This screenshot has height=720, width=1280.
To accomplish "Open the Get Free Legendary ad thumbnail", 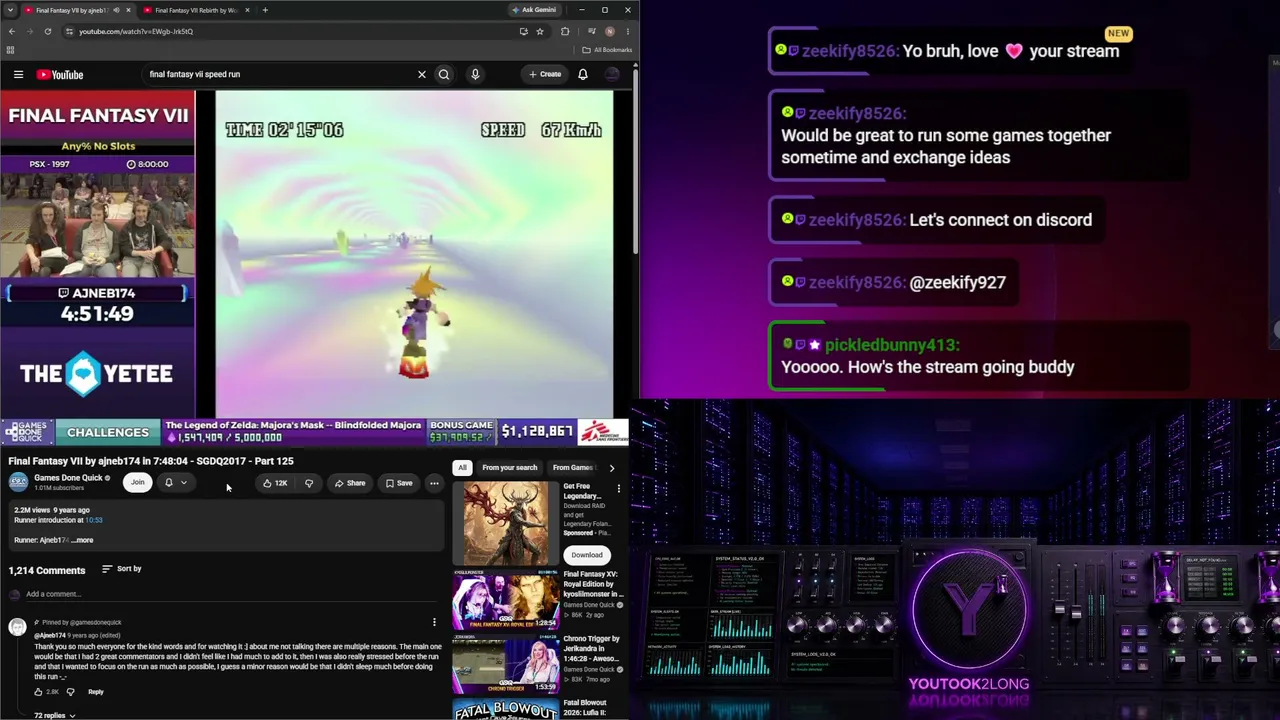I will pos(505,523).
